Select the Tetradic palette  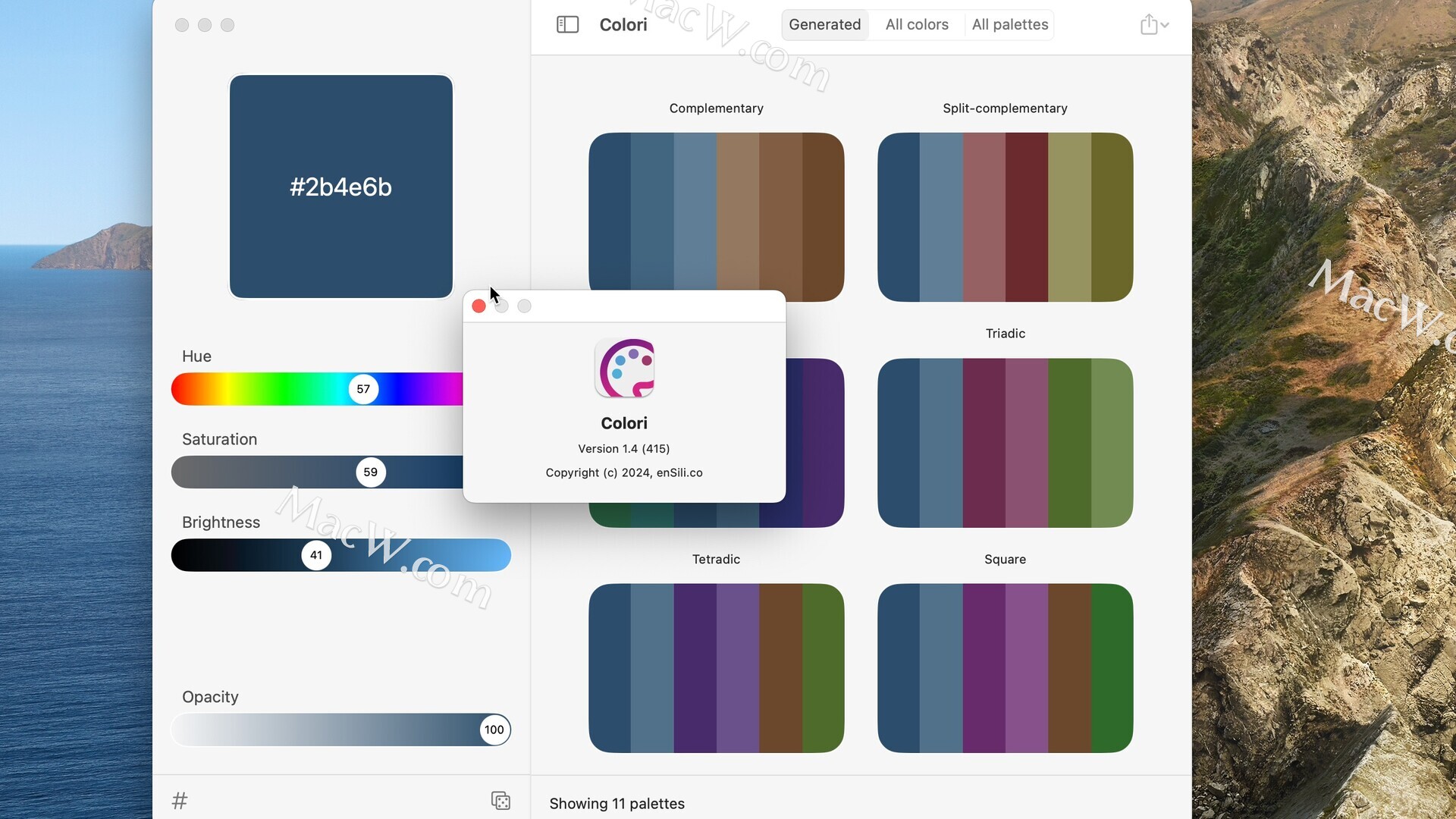point(716,668)
